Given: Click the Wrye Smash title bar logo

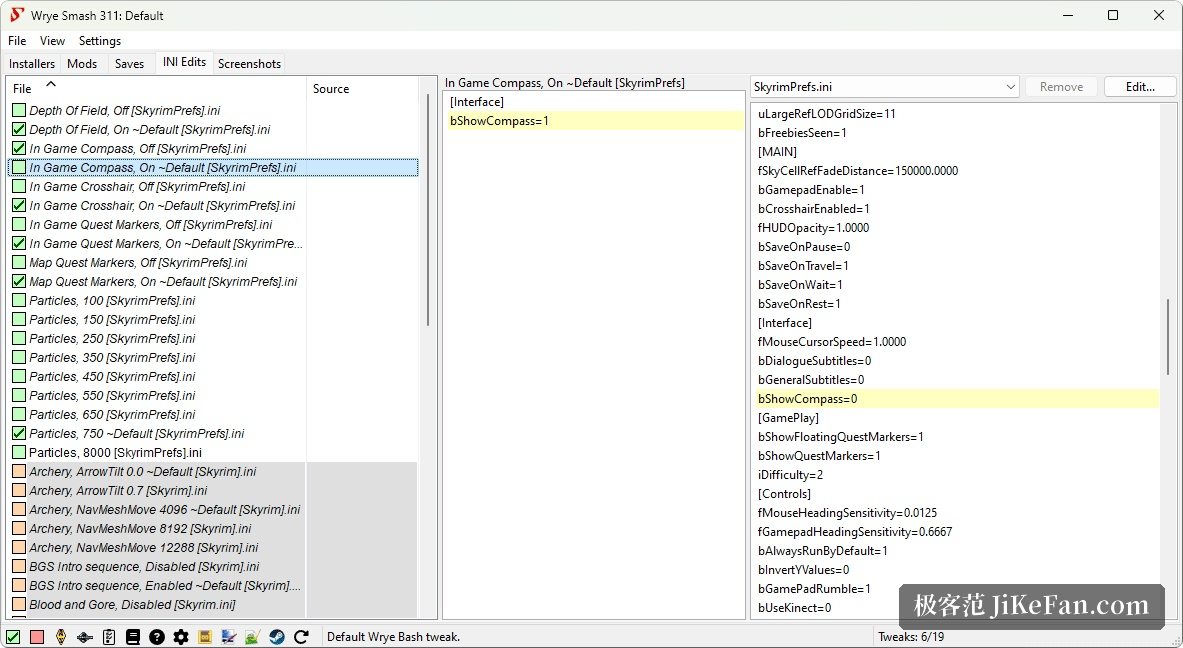Looking at the screenshot, I should coord(16,15).
